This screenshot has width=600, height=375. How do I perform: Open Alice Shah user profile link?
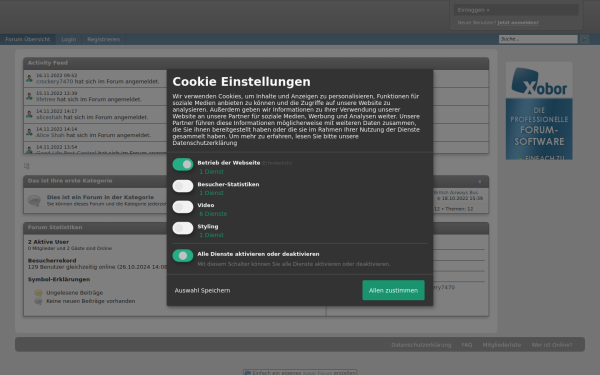50,135
